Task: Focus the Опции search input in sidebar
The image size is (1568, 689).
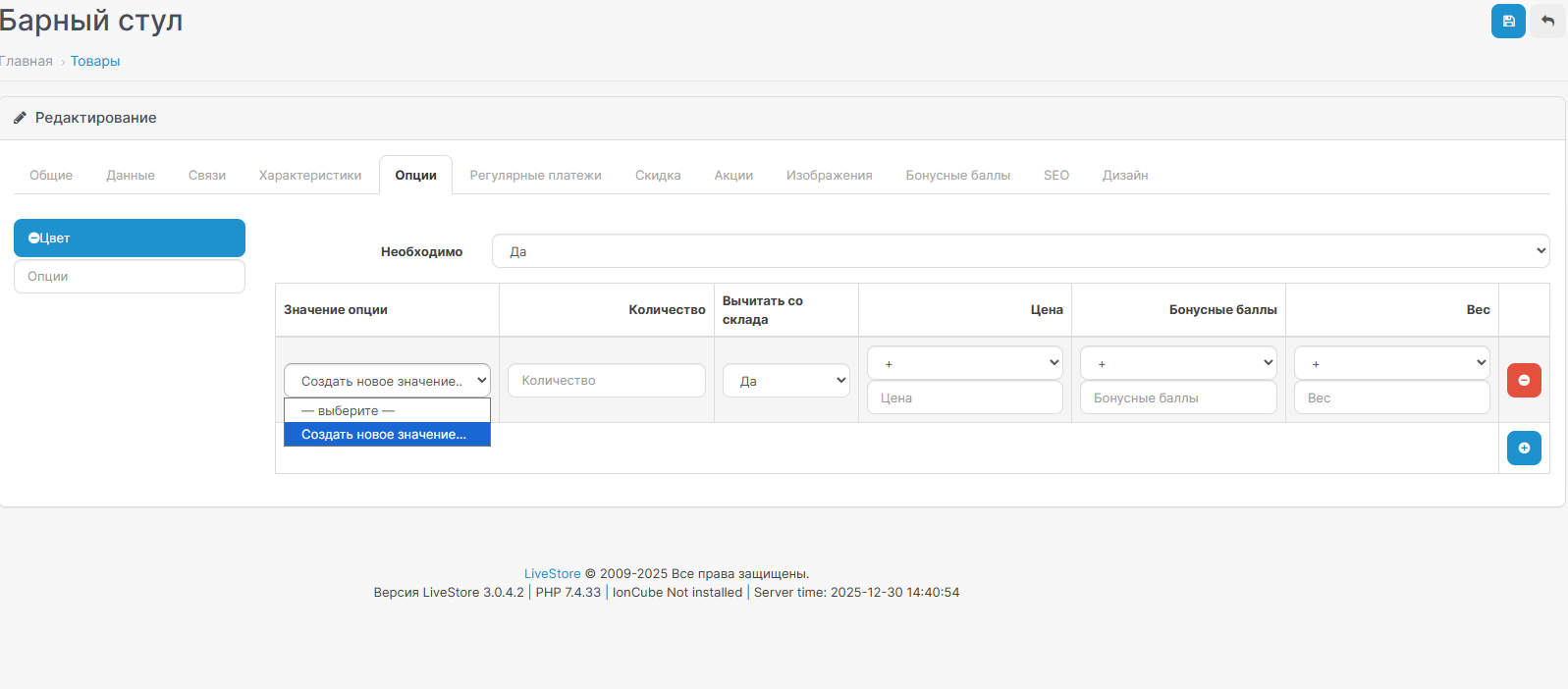Action: click(129, 277)
